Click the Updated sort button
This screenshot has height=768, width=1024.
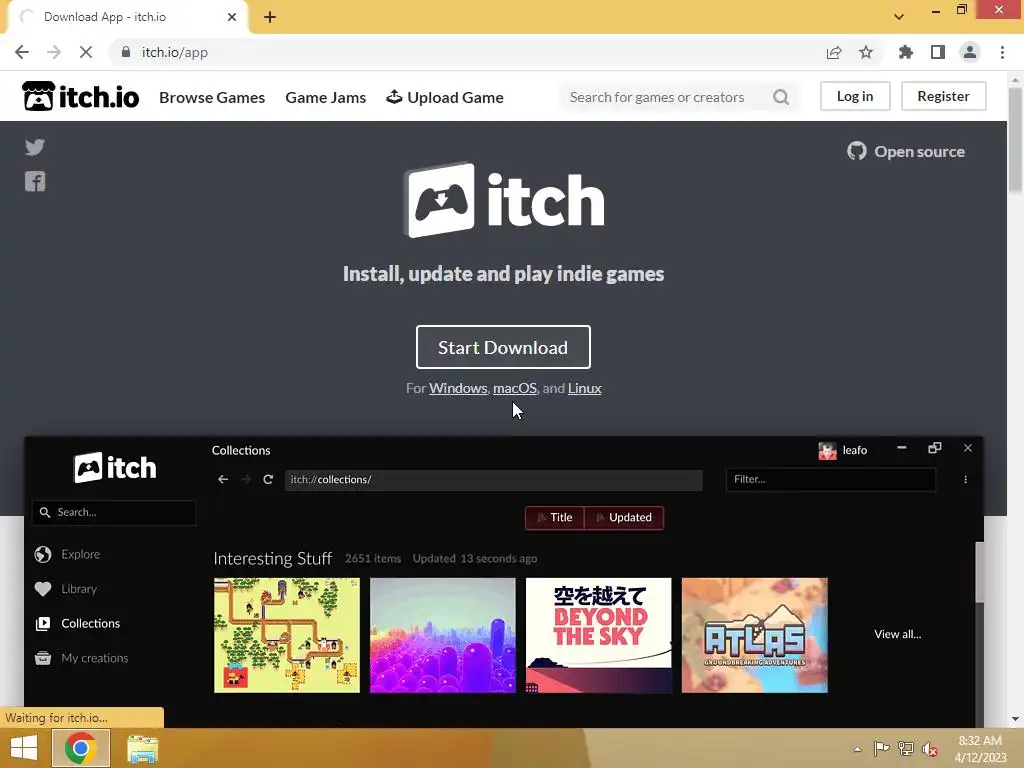624,517
